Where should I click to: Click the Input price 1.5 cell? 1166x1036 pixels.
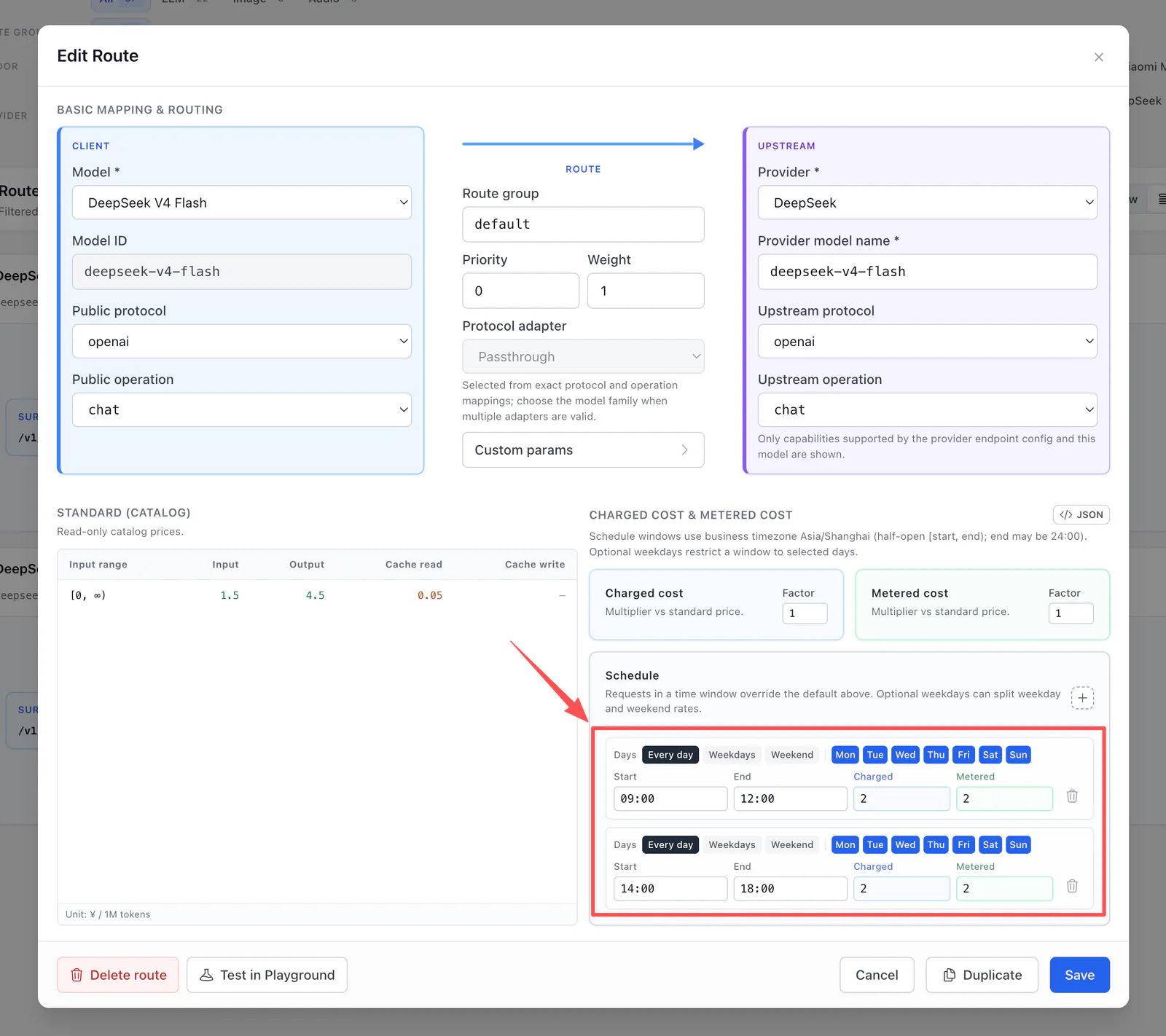pos(230,595)
